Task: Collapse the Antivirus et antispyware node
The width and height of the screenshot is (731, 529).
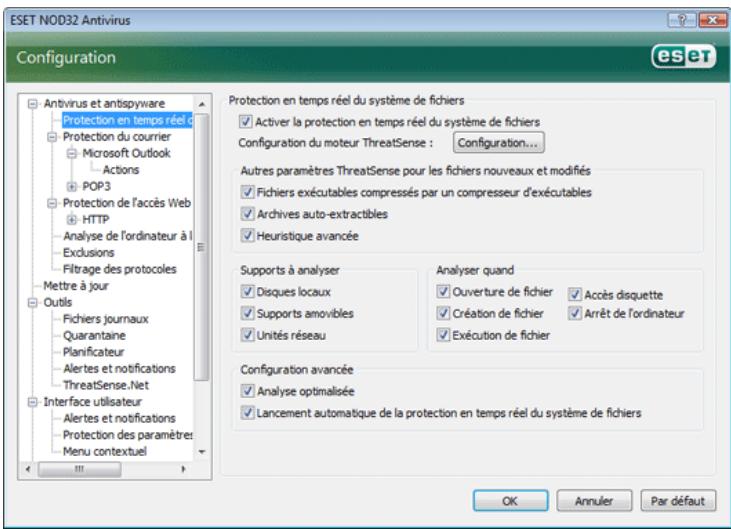Action: (x=32, y=103)
